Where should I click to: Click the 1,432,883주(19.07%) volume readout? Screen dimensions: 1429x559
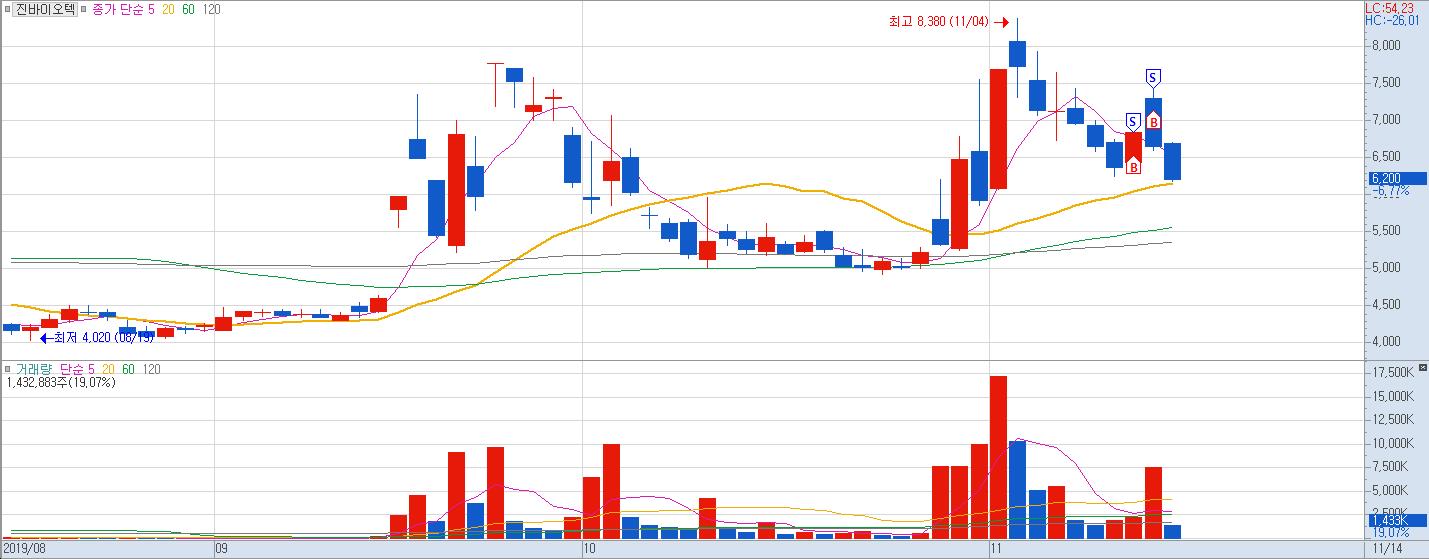point(61,382)
